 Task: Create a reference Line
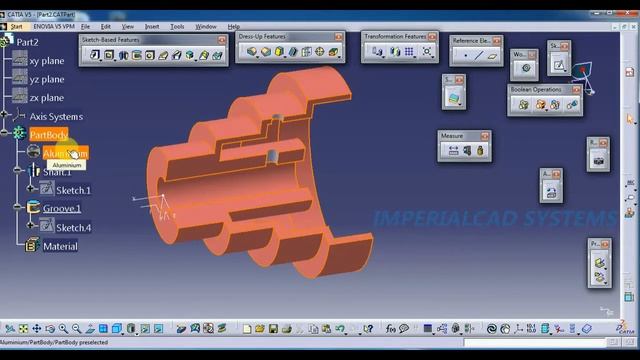pos(479,56)
